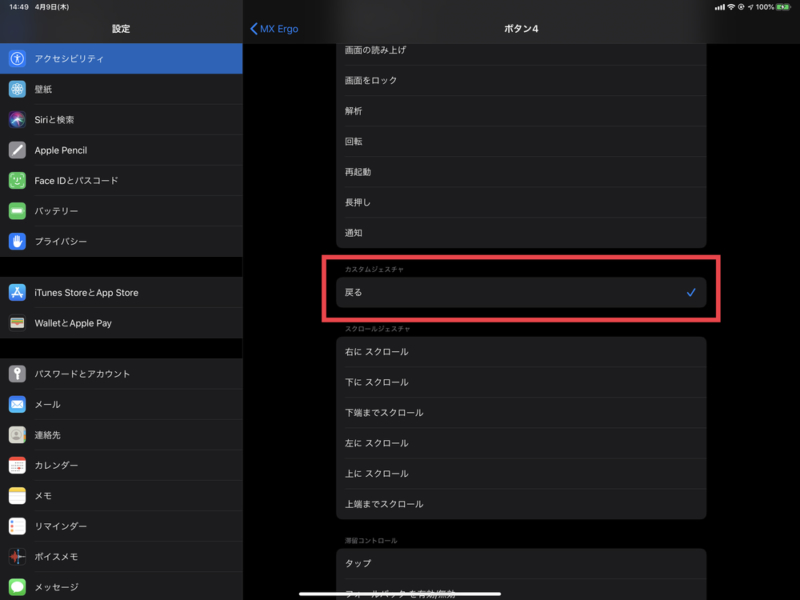Tap the Face ID icon

coord(17,180)
